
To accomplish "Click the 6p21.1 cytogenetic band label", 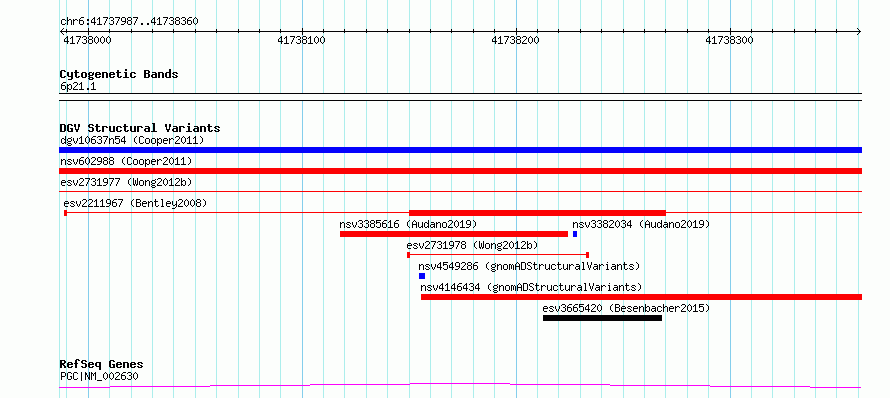I will (78, 86).
